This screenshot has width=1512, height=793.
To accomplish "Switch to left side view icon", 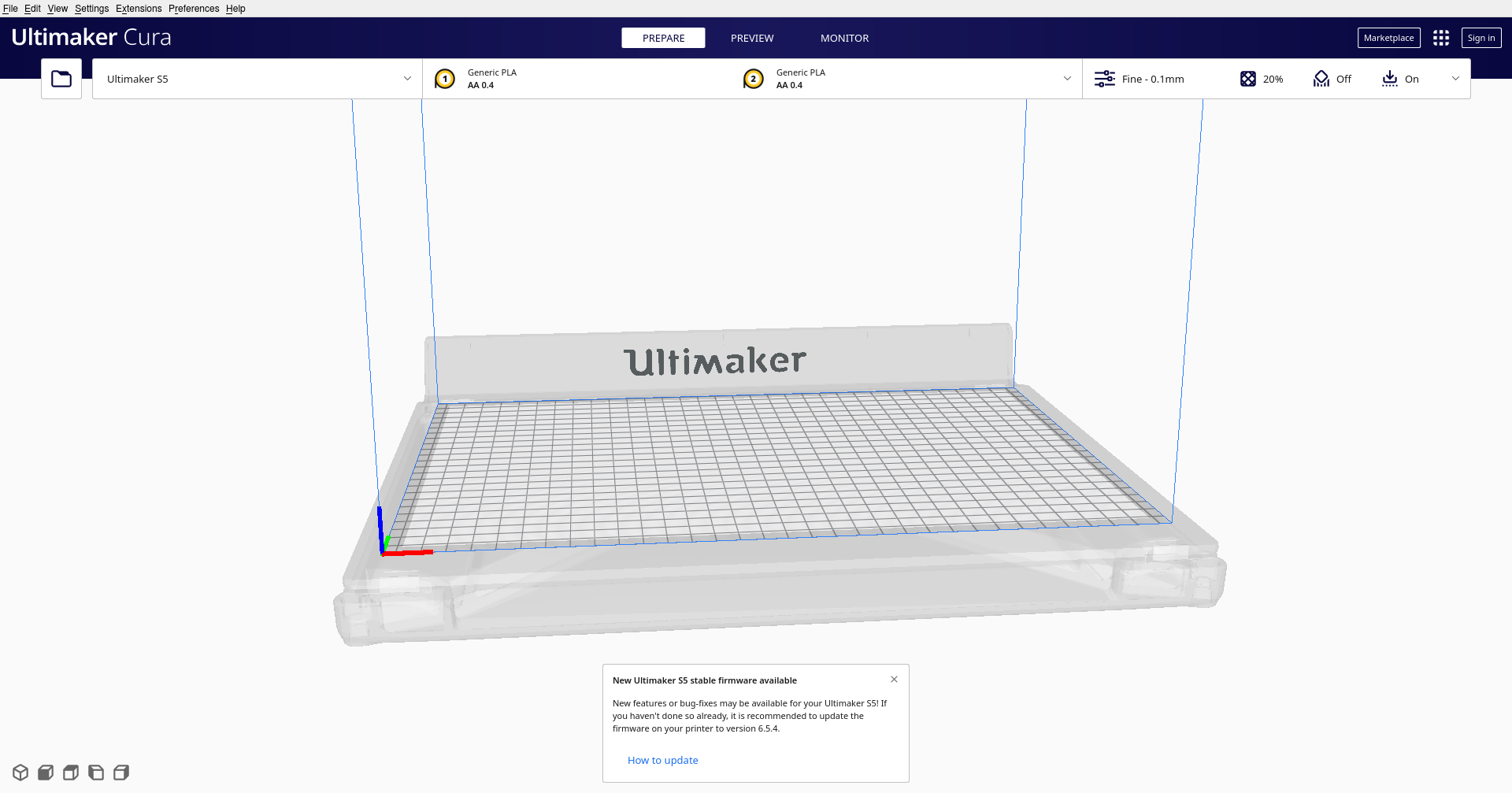I will click(x=96, y=773).
